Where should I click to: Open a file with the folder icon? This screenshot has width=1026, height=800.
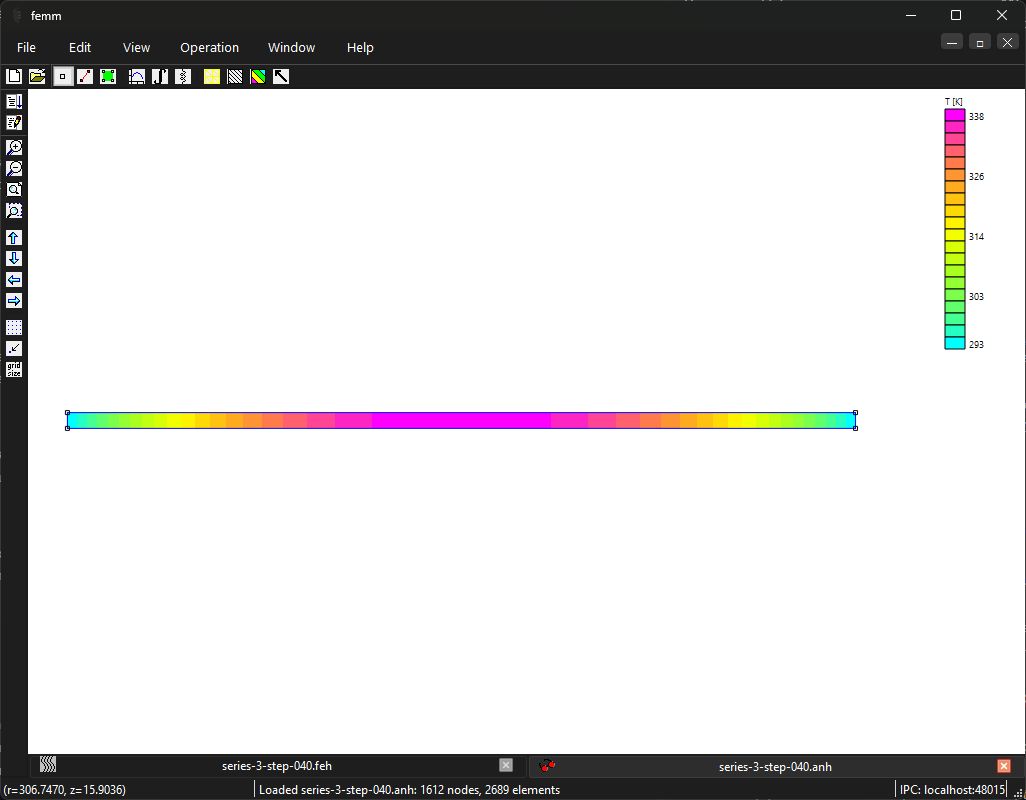tap(37, 77)
